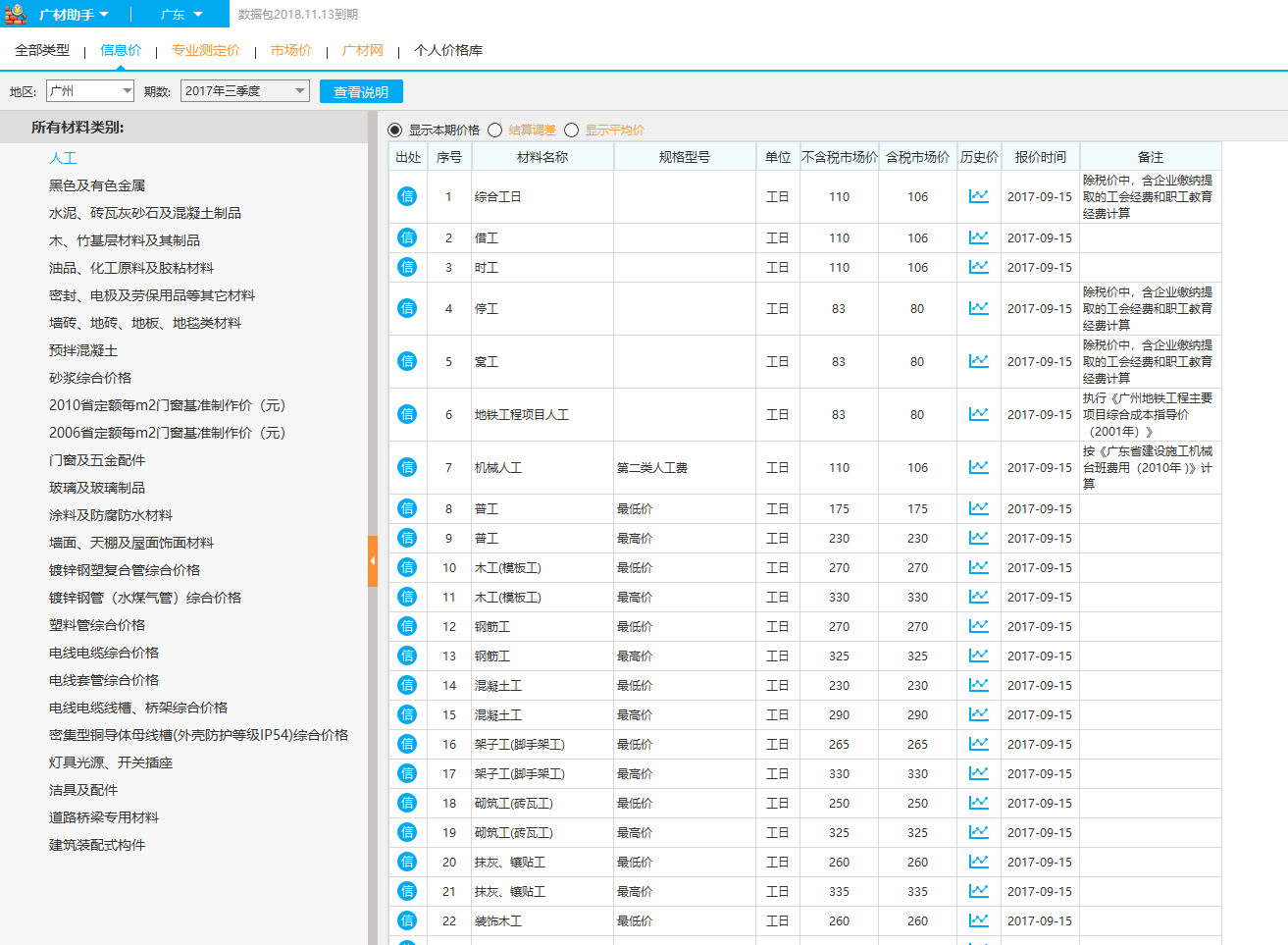Open history chart for row 22 装饰木工

click(x=979, y=920)
